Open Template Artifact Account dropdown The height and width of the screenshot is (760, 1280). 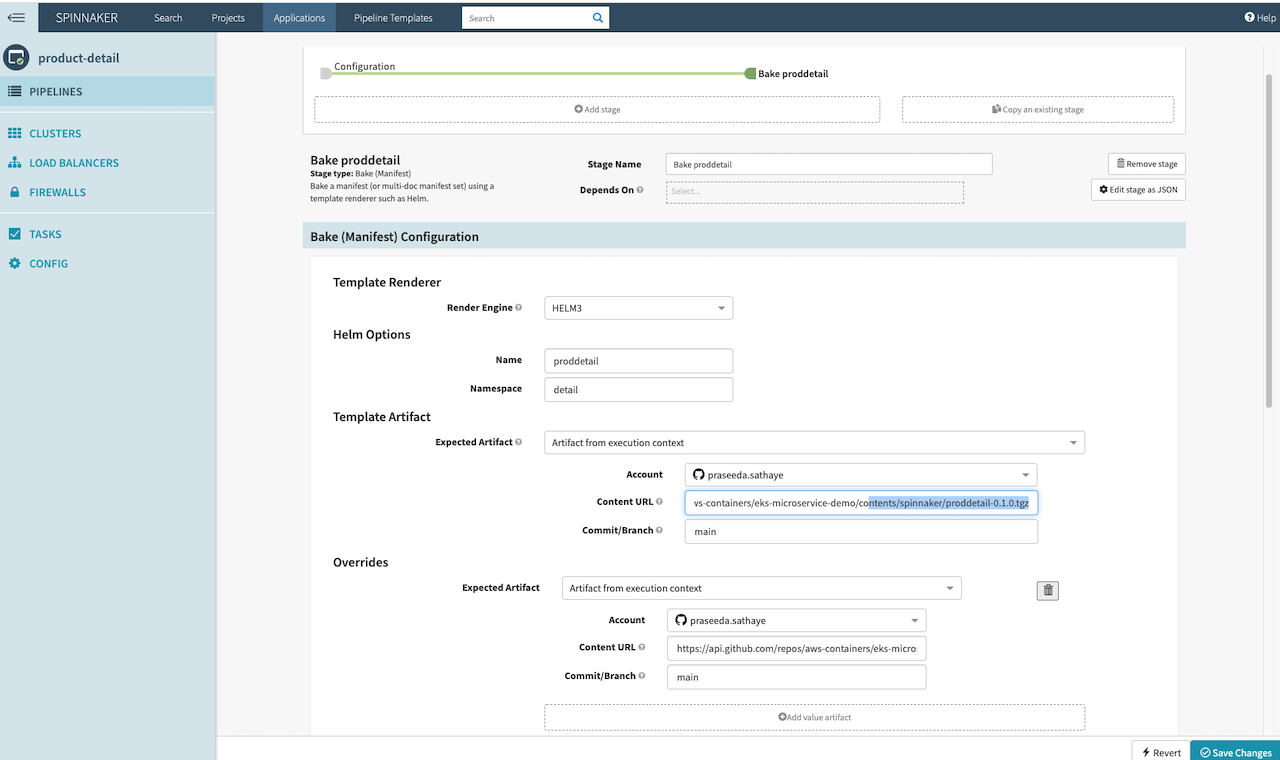pyautogui.click(x=861, y=475)
